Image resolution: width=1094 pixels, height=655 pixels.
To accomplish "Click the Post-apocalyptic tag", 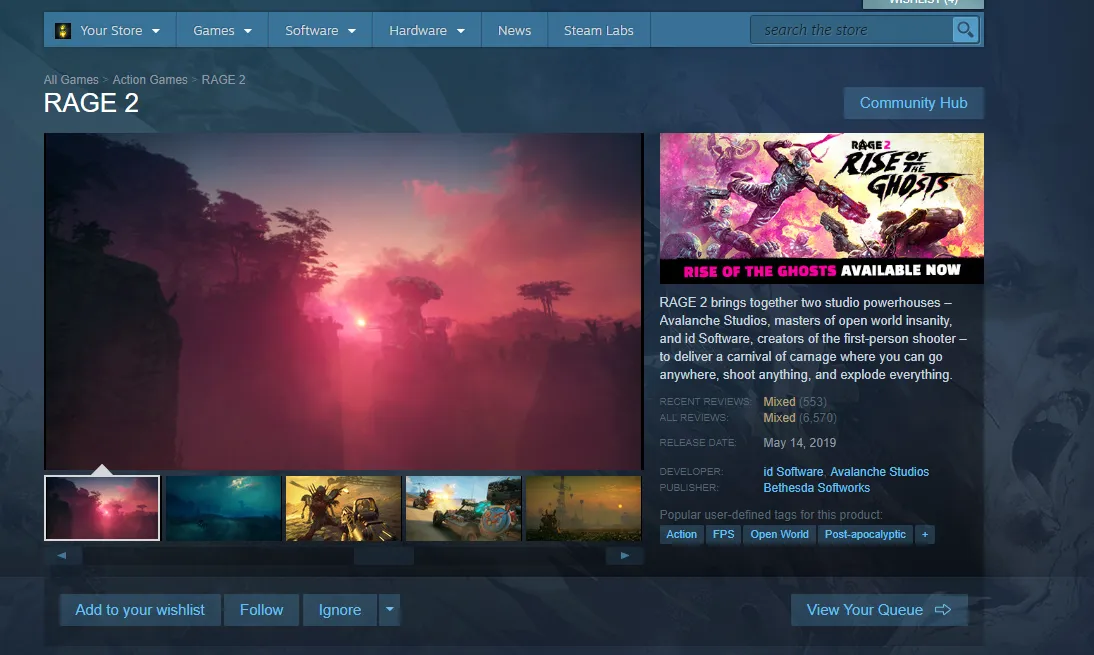I will point(865,534).
